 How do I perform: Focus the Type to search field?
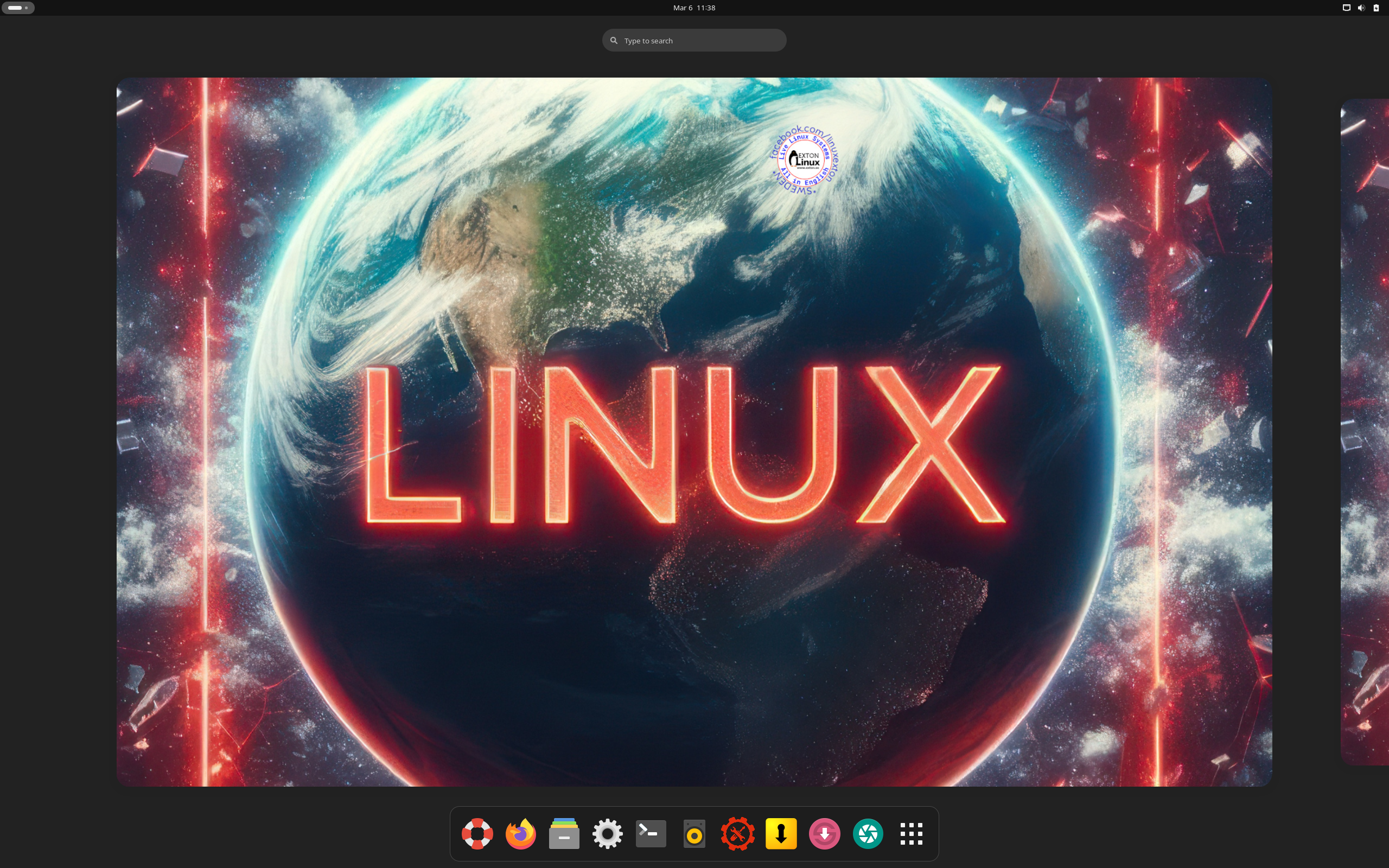(694, 40)
